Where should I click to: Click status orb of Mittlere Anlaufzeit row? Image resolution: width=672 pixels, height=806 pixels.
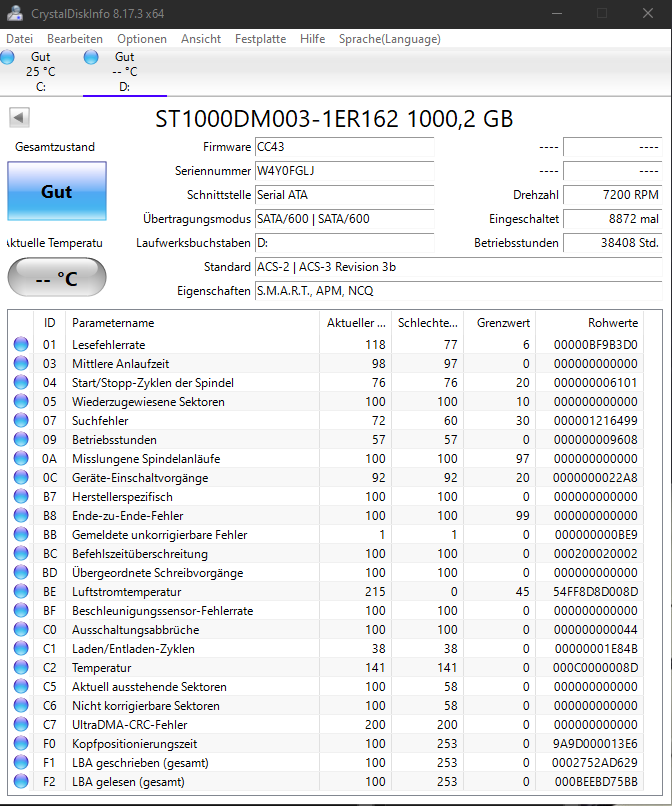click(21, 363)
